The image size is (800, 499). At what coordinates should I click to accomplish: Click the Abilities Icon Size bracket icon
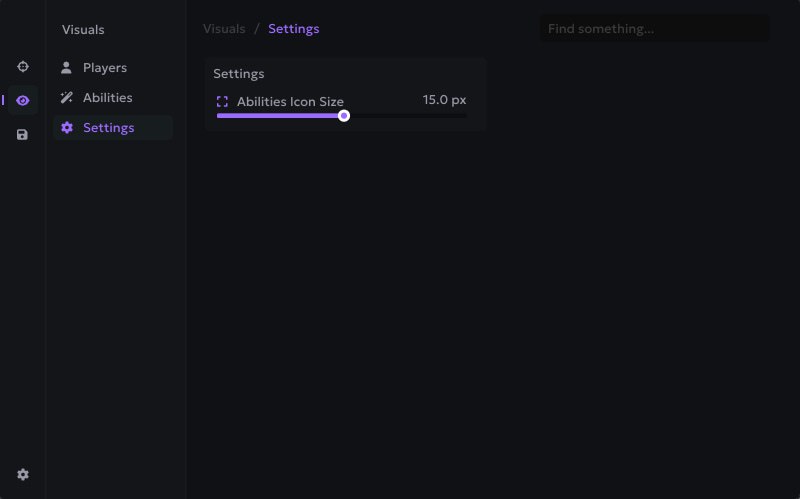point(223,102)
